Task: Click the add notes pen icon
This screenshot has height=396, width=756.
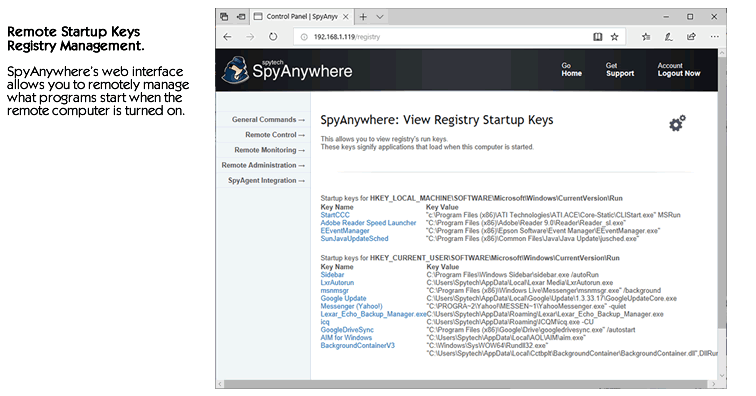Action: coord(668,37)
